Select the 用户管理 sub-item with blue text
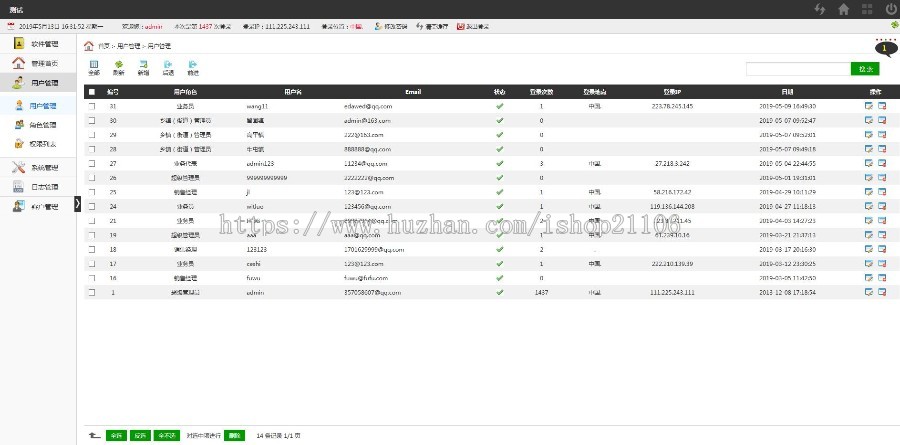This screenshot has width=900, height=445. click(x=38, y=106)
